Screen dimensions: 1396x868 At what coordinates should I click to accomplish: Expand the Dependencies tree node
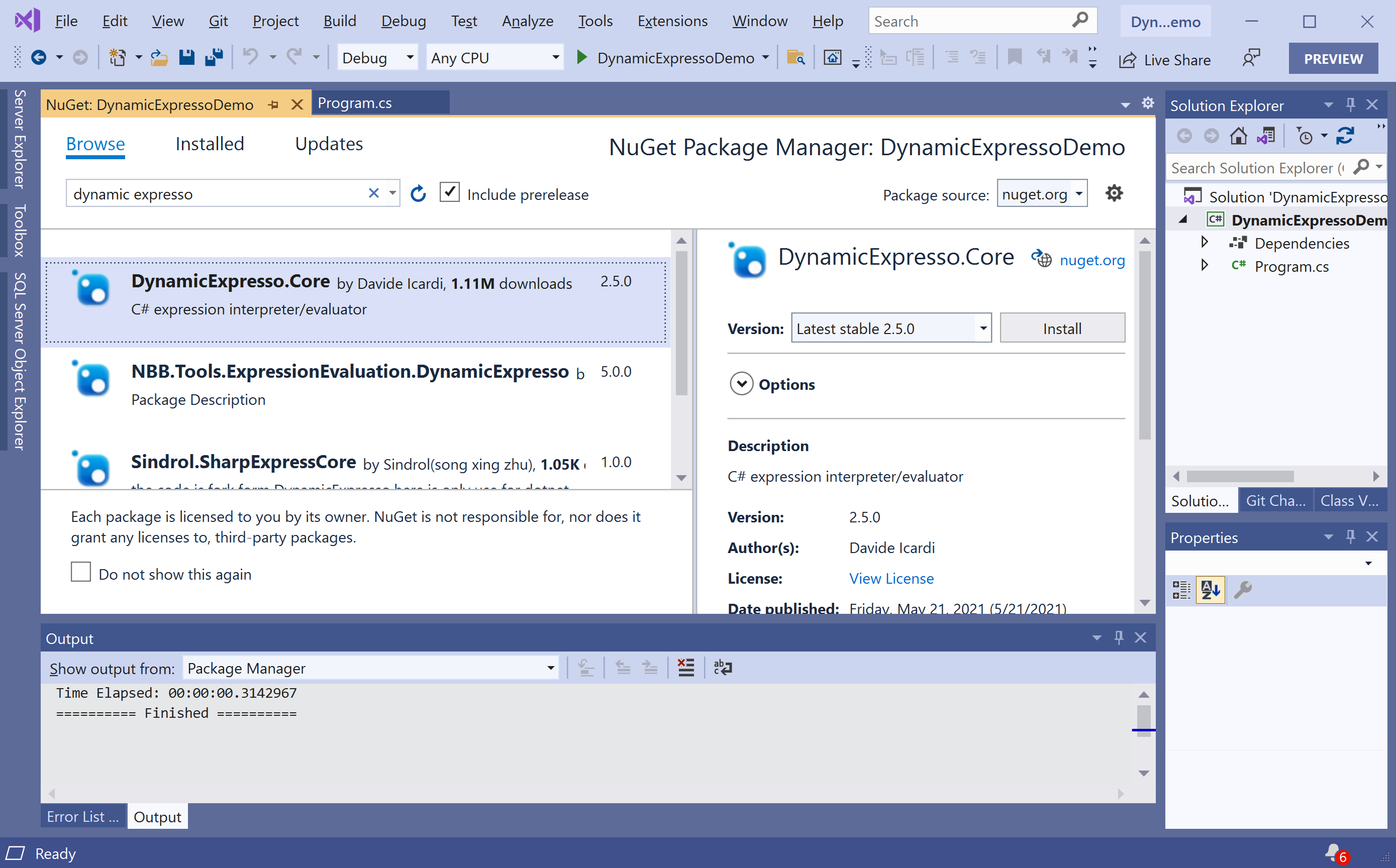(1205, 243)
